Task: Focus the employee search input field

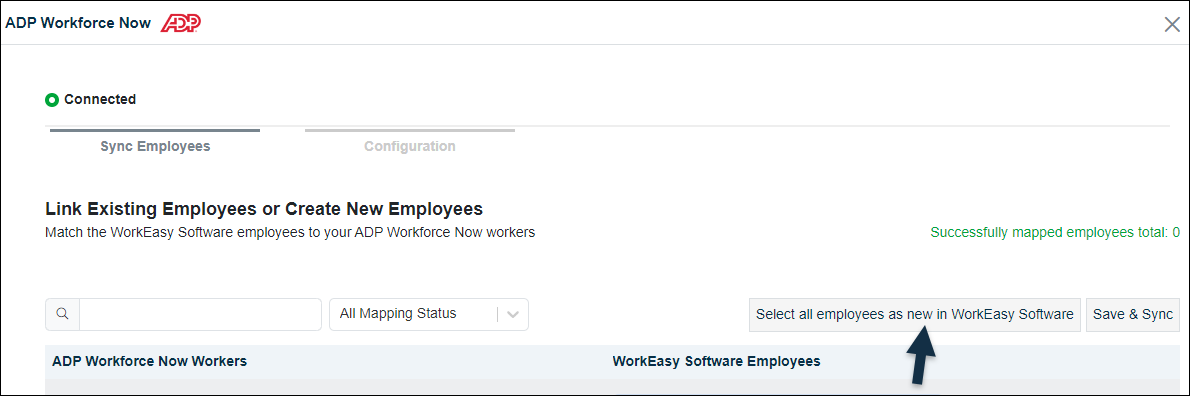Action: click(x=200, y=314)
